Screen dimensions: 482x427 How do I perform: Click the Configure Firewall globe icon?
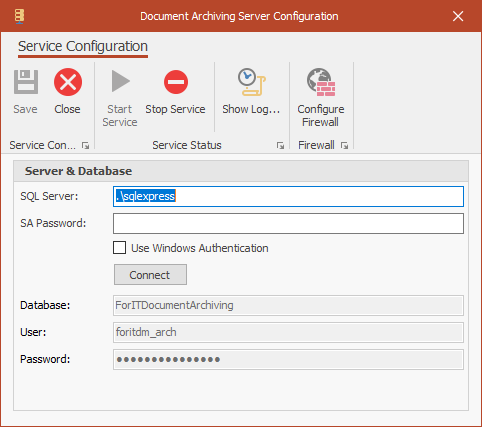point(321,82)
